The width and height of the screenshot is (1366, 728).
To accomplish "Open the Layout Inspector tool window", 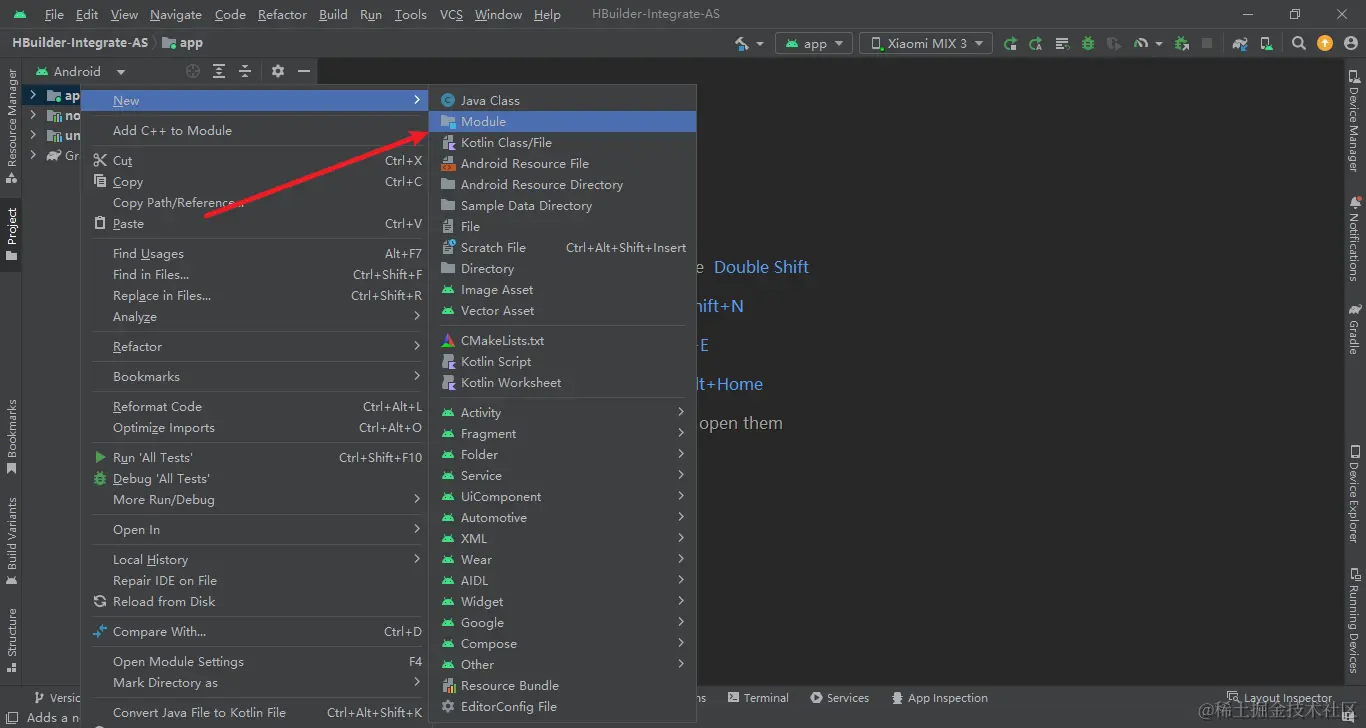I will [x=1279, y=698].
